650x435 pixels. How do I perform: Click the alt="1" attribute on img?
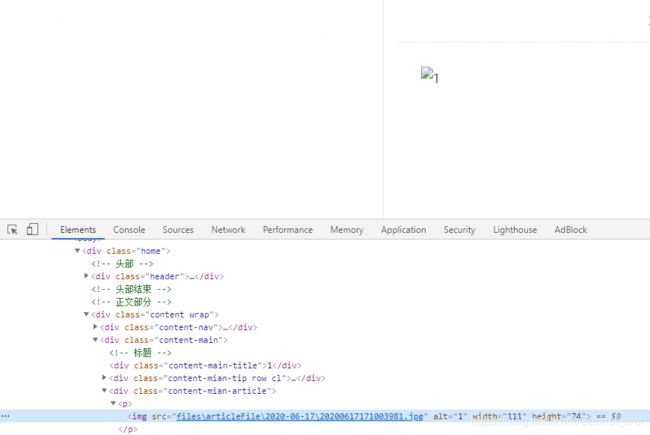tap(450, 416)
